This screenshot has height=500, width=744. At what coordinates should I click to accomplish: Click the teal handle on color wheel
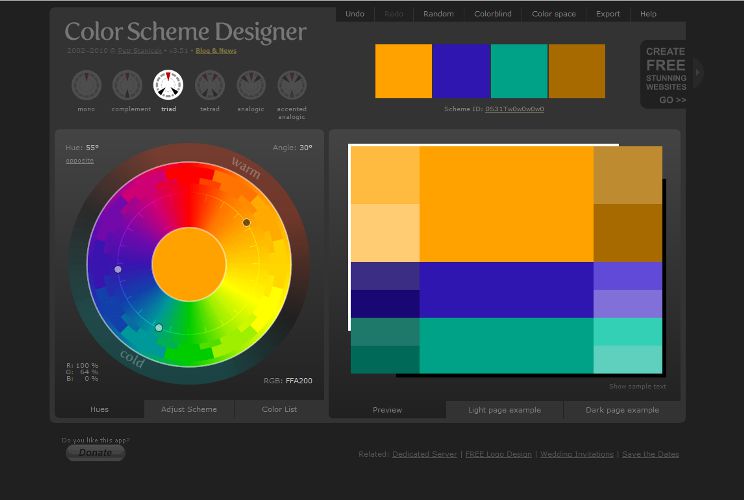coord(159,328)
